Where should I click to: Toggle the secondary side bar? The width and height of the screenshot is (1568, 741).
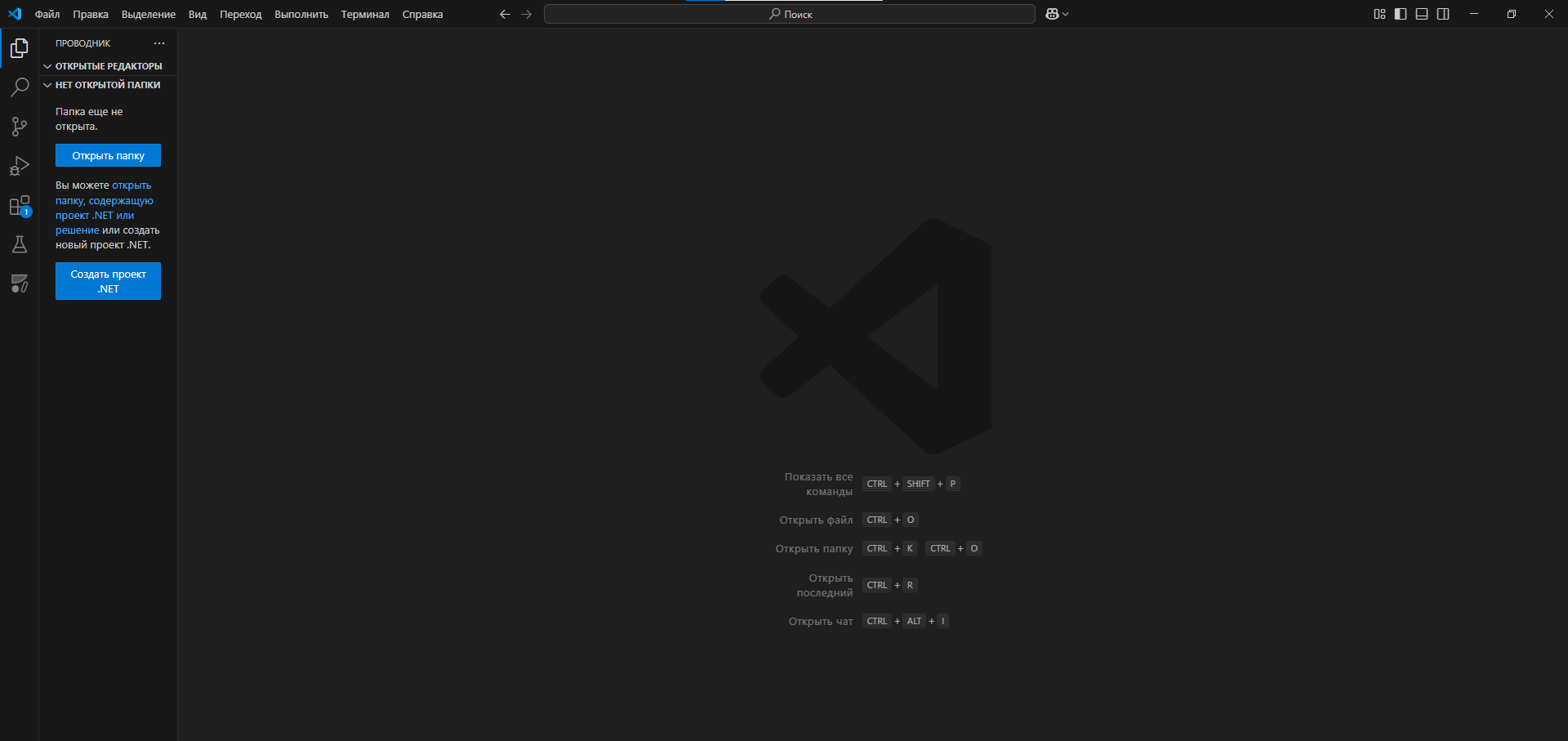(x=1443, y=14)
